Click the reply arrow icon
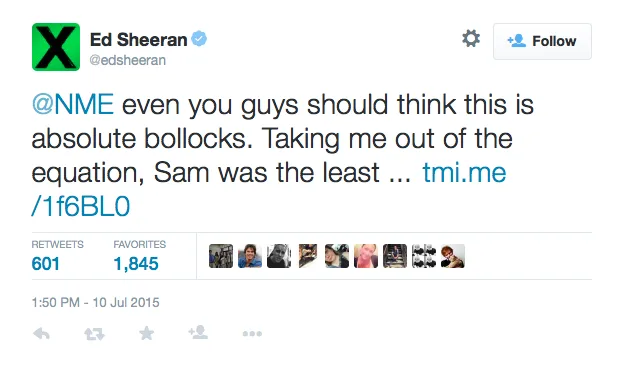 pyautogui.click(x=41, y=334)
